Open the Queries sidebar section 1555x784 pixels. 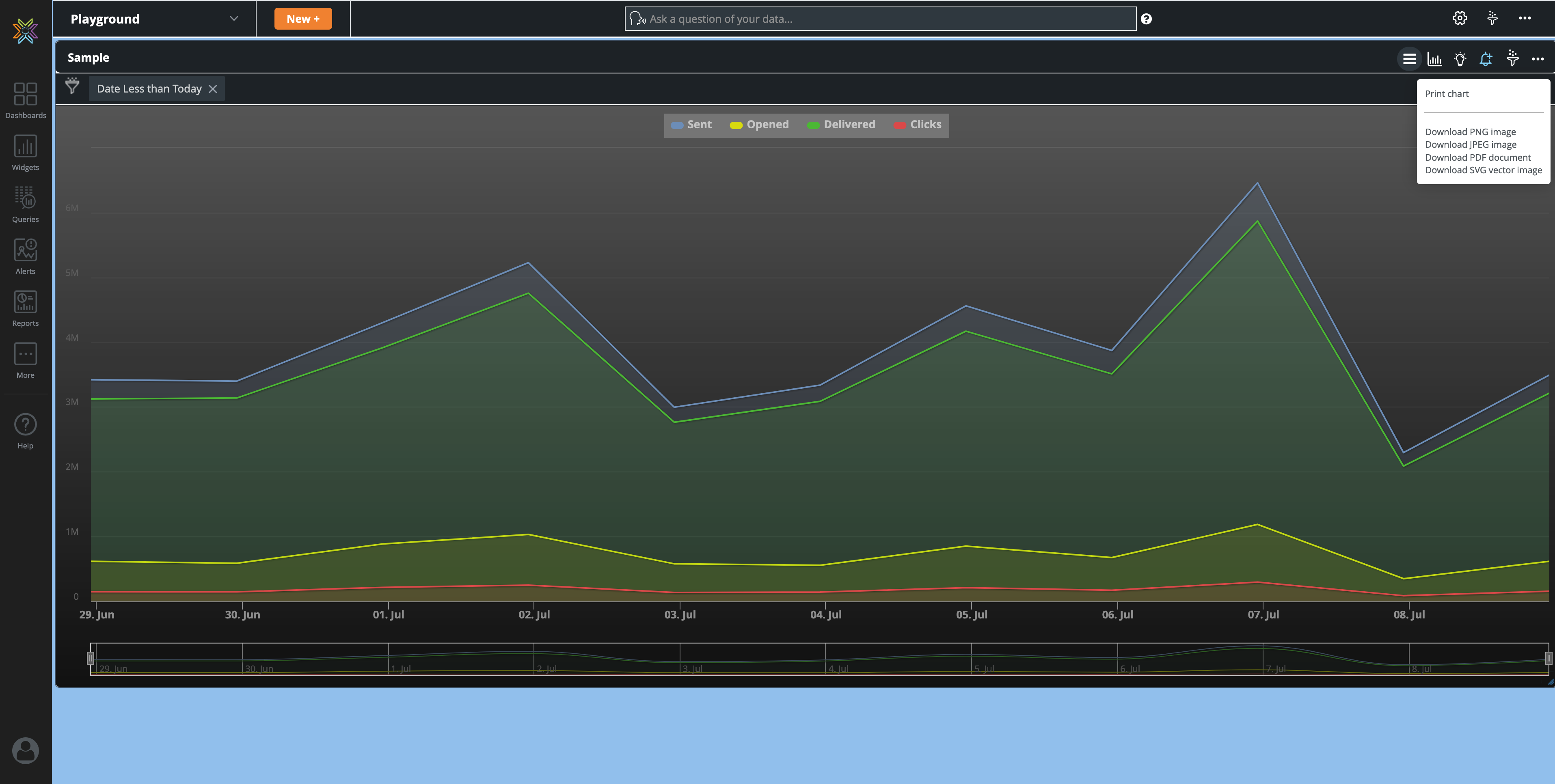pos(25,204)
